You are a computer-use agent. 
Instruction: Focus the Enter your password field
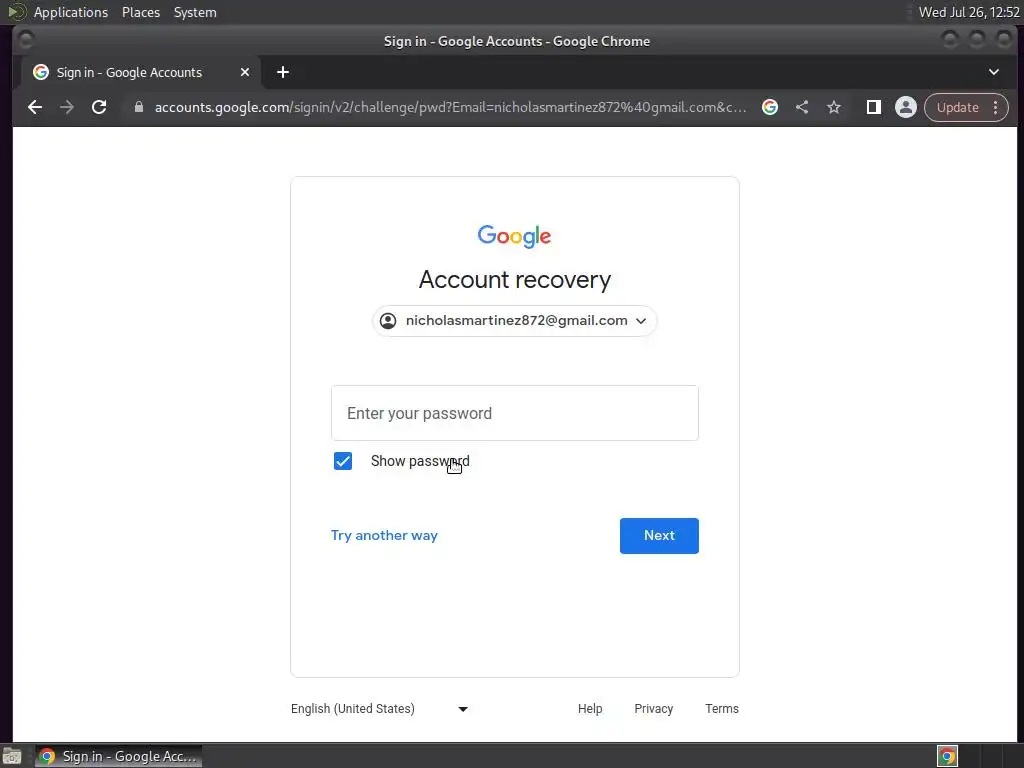pos(515,413)
